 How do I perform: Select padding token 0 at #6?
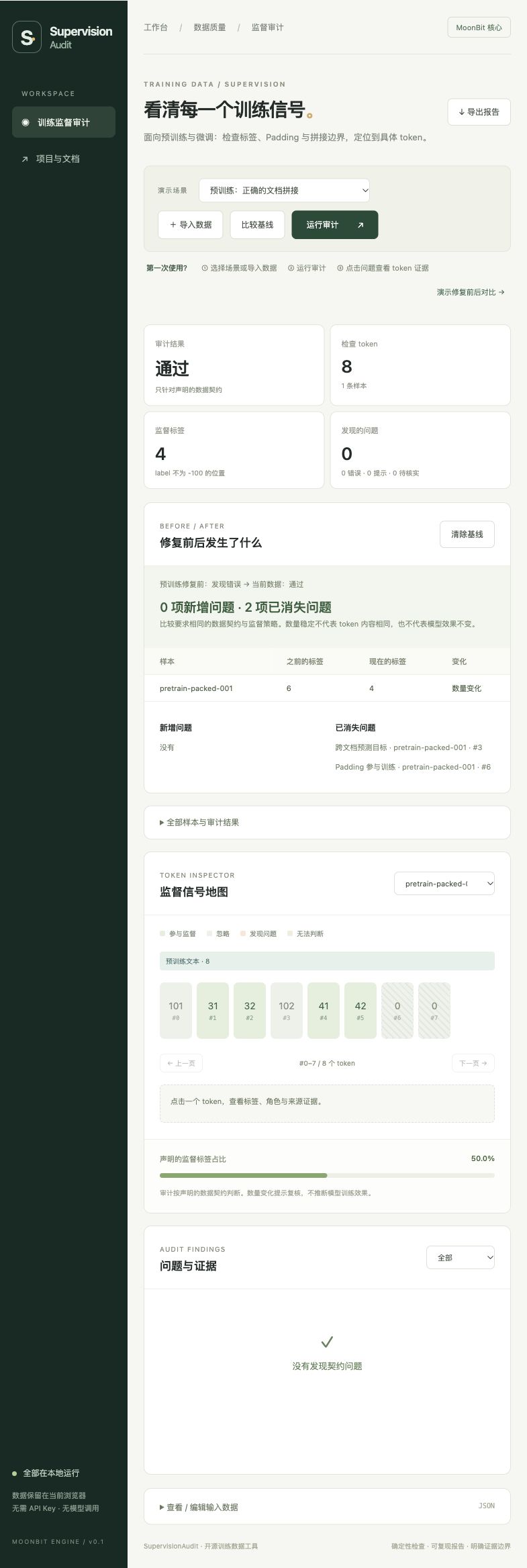397,1011
